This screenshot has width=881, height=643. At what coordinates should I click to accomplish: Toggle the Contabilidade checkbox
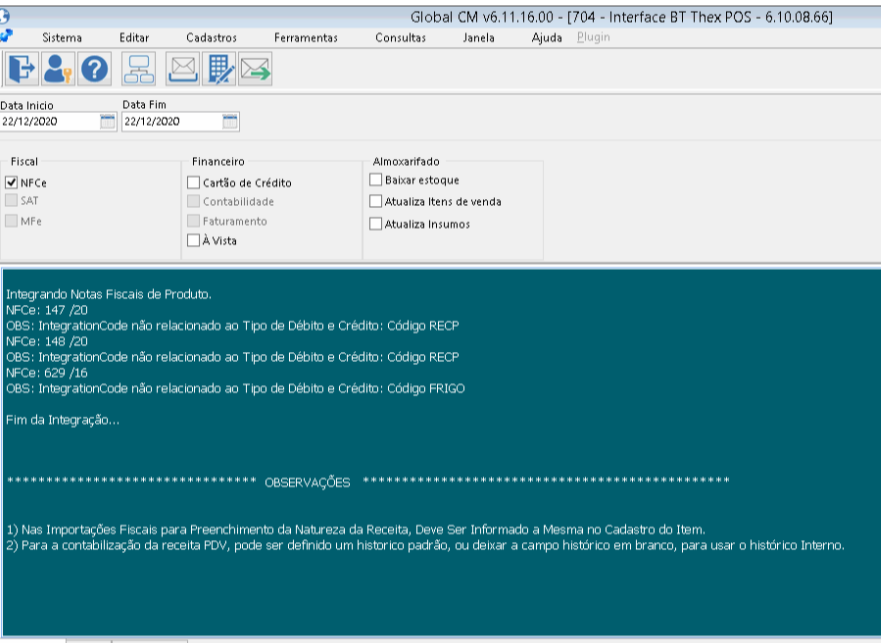193,201
